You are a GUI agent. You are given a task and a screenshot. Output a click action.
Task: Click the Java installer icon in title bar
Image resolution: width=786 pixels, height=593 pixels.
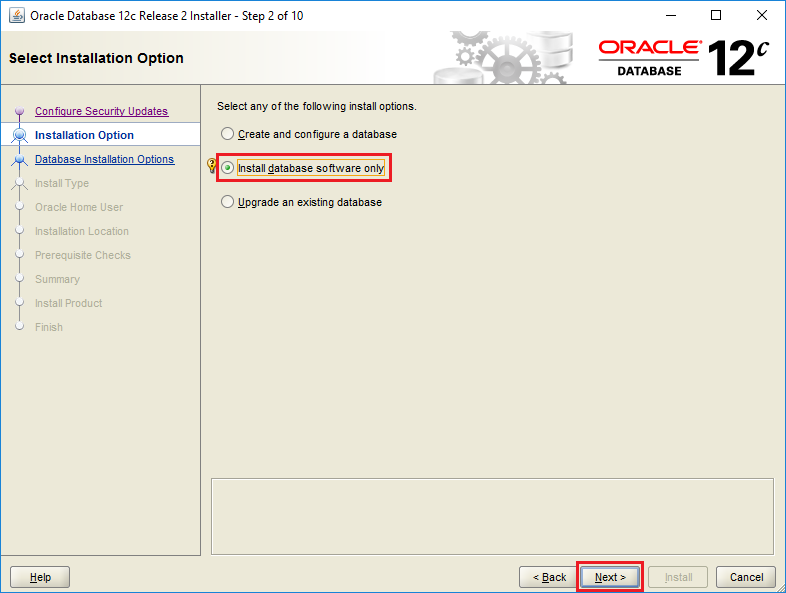point(17,16)
